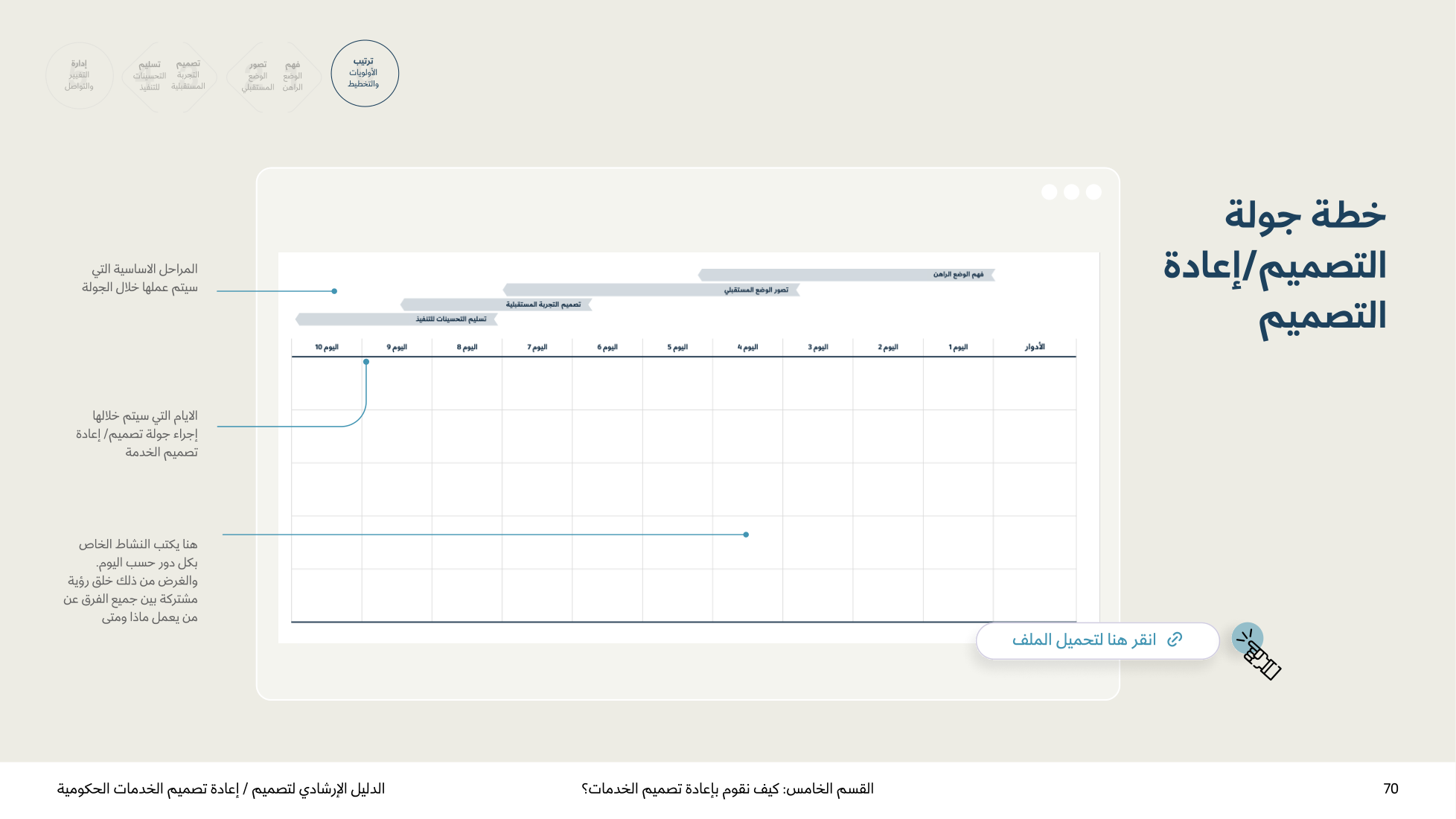
Task: Click footer text القسم الخامس: كيف نقوم بإعادة تصميم الخدمات؟
Action: point(727,788)
